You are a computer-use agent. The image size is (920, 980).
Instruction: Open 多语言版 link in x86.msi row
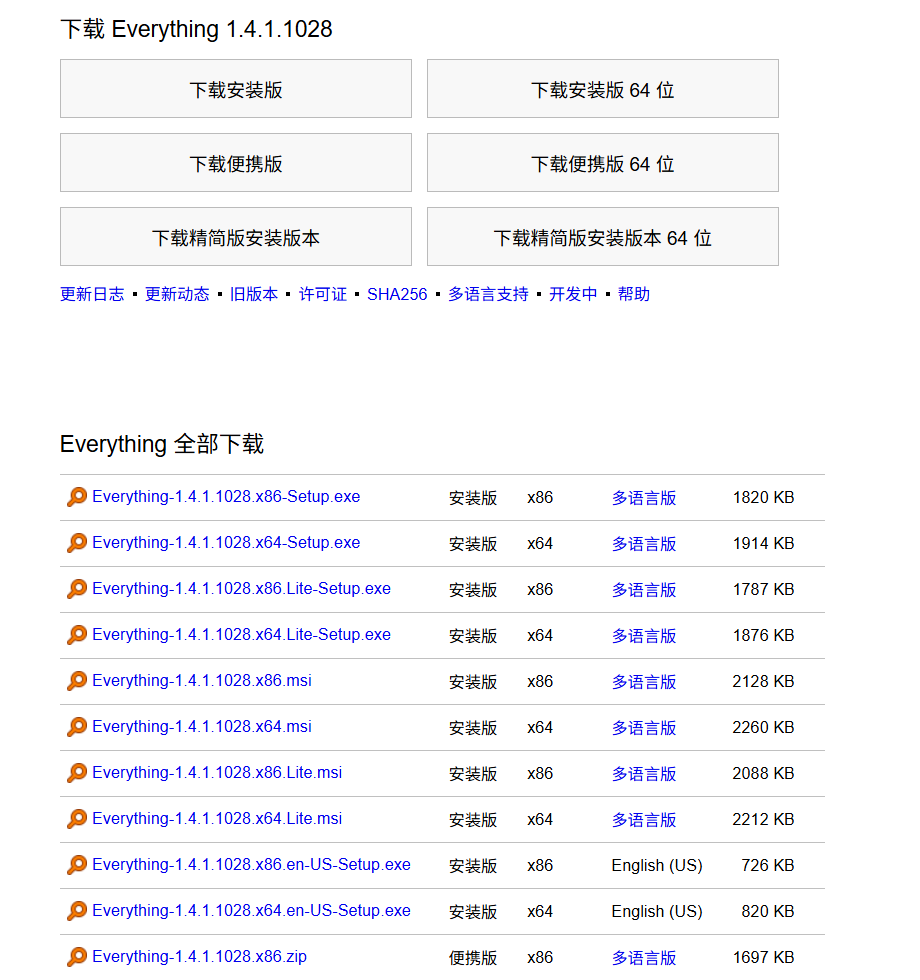coord(644,682)
